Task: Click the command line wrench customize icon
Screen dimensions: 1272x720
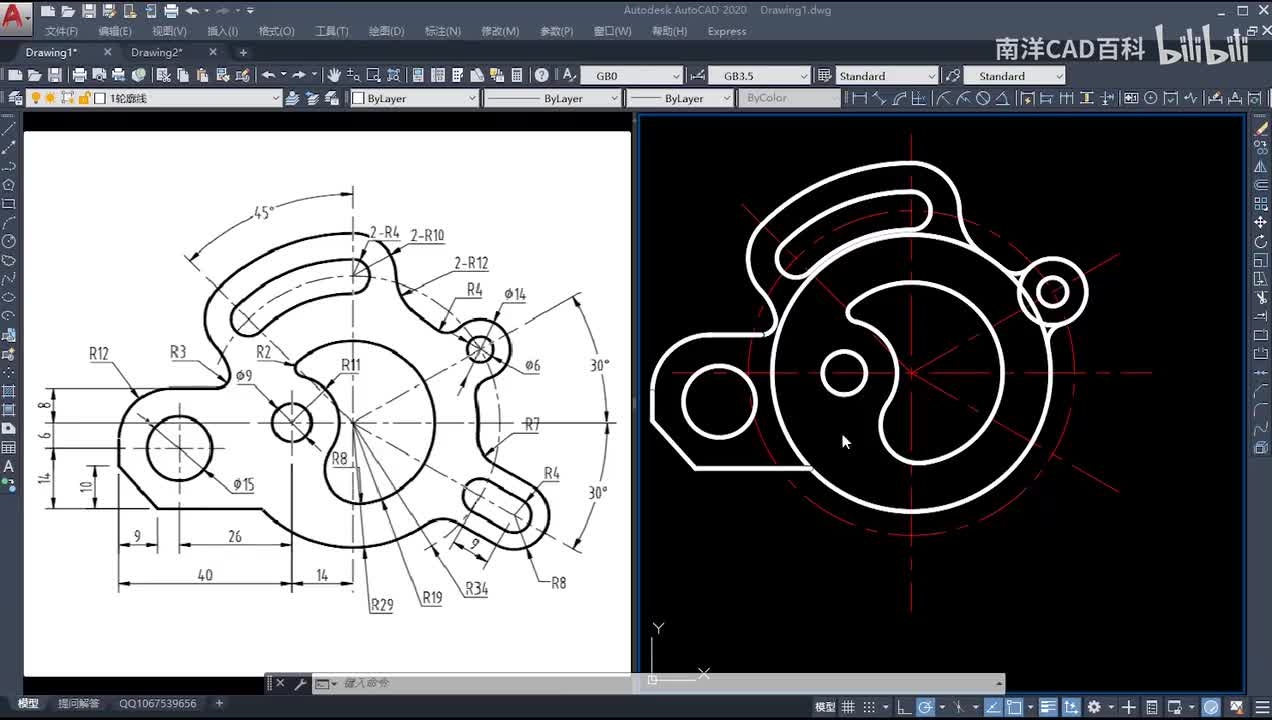Action: coord(299,684)
